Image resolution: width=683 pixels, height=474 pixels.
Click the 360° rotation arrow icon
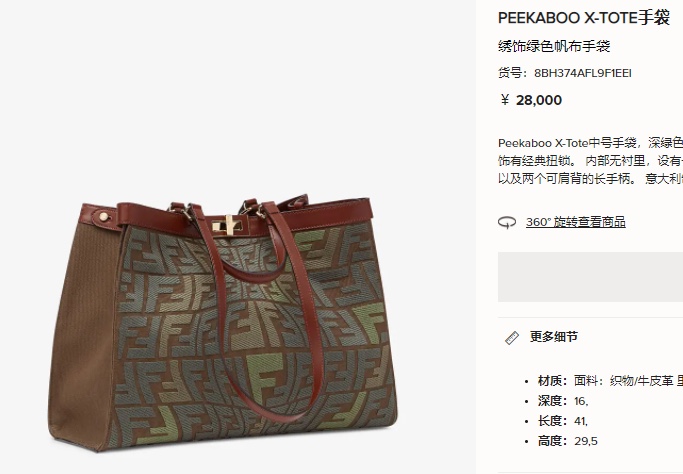(507, 223)
